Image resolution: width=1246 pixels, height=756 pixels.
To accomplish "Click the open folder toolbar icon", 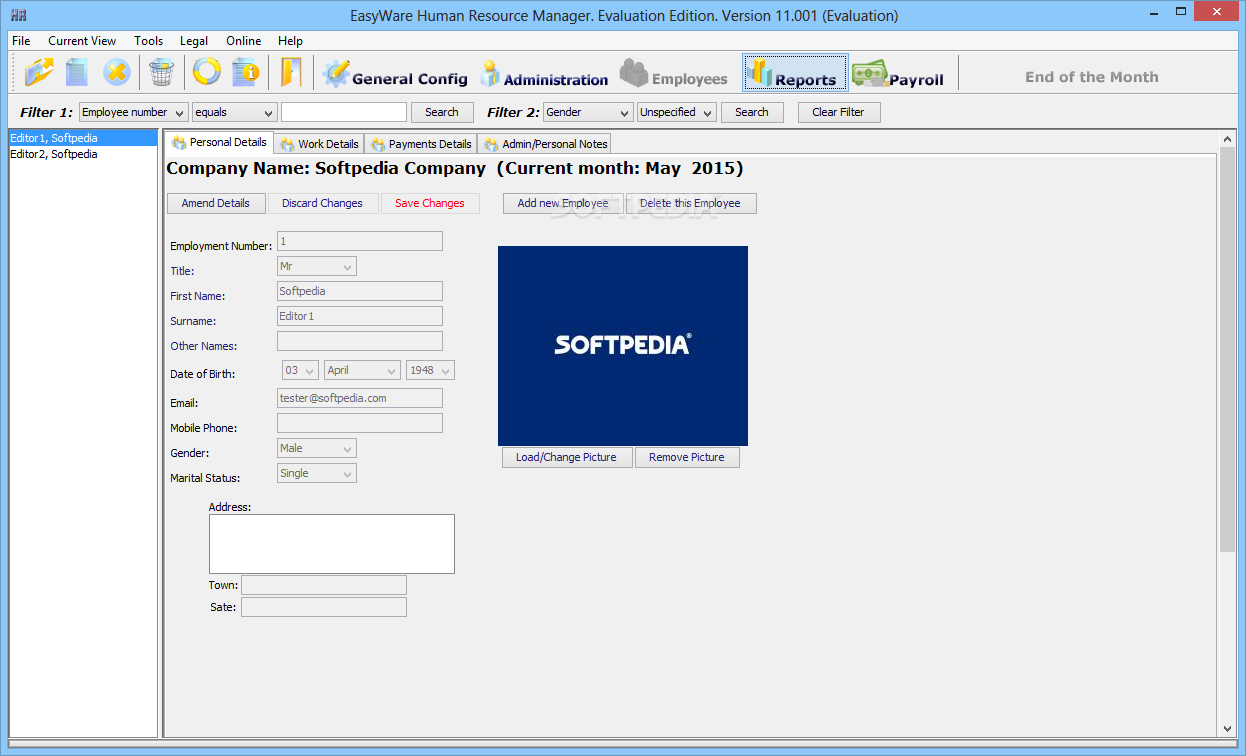I will (x=40, y=72).
